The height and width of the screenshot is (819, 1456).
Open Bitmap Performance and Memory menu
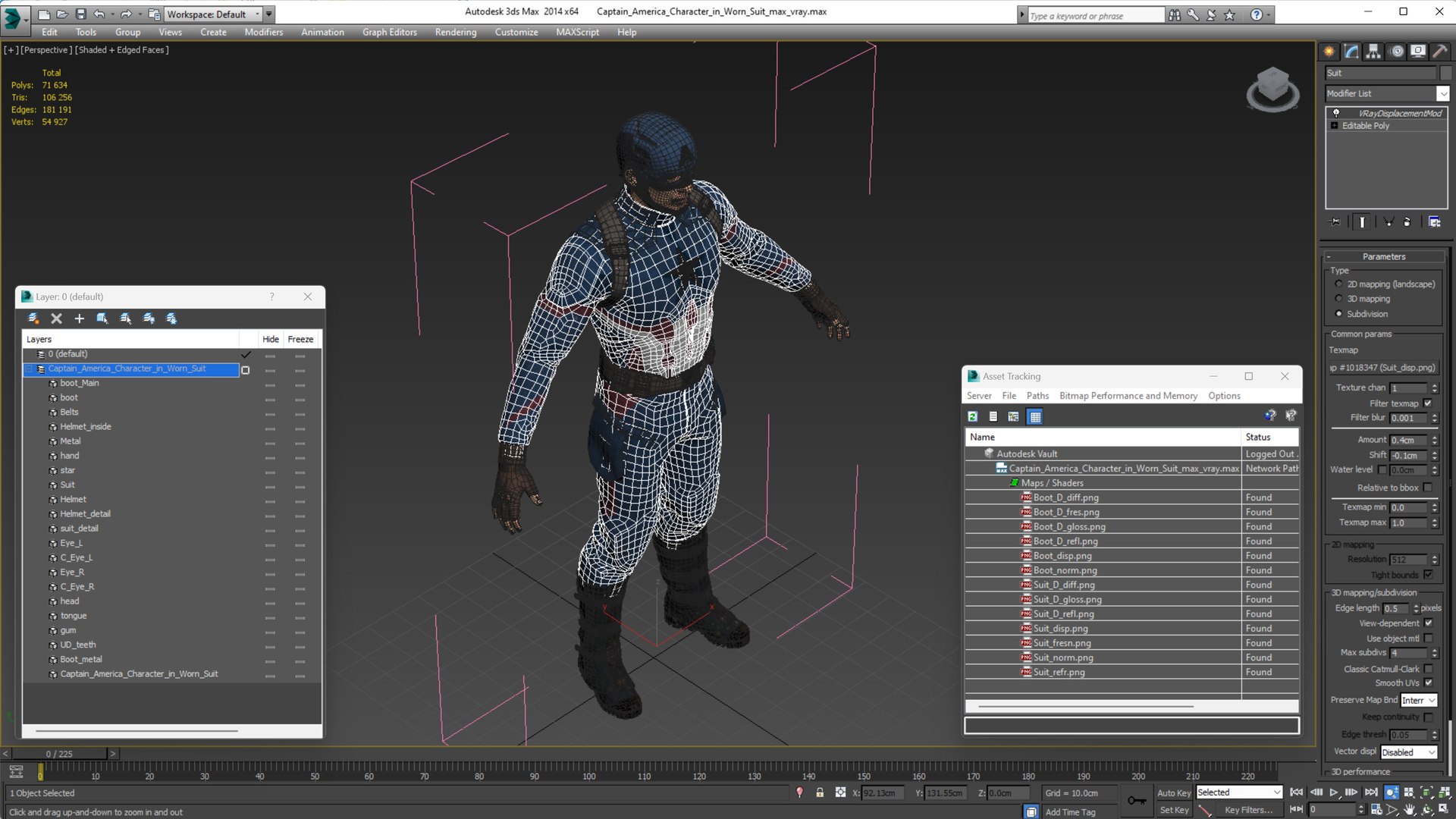pyautogui.click(x=1128, y=396)
